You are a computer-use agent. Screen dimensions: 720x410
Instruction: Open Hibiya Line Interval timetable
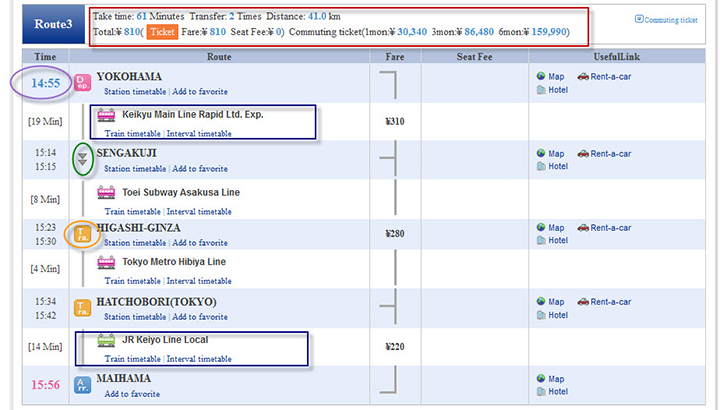[x=199, y=281]
